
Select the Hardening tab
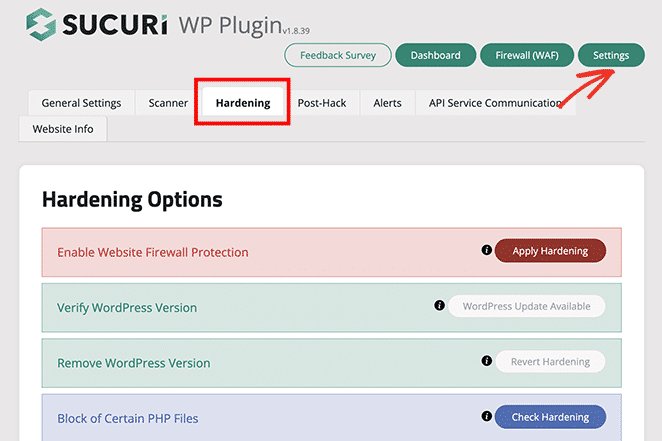(243, 103)
